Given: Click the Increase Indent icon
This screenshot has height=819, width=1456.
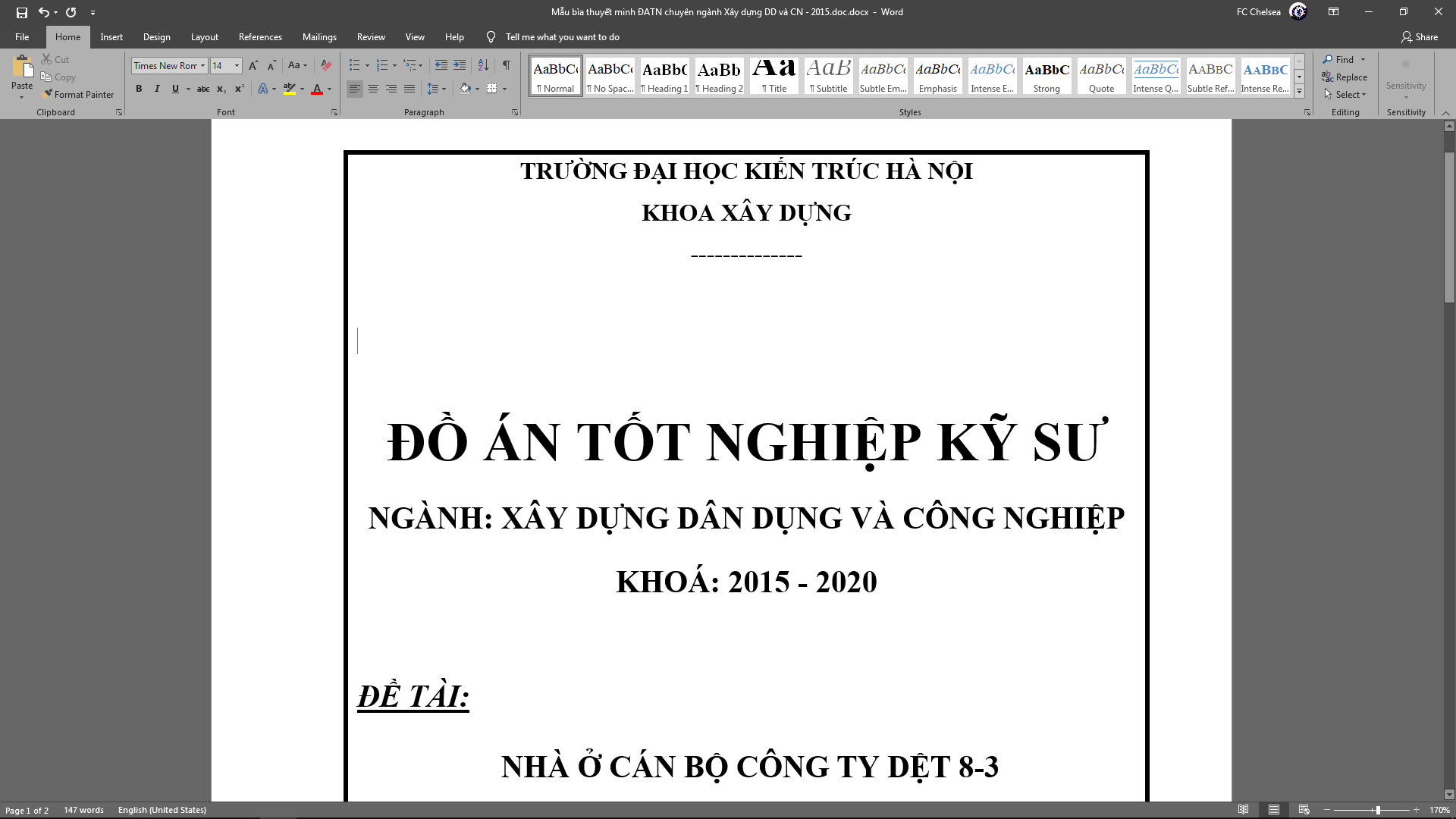Looking at the screenshot, I should [x=460, y=65].
